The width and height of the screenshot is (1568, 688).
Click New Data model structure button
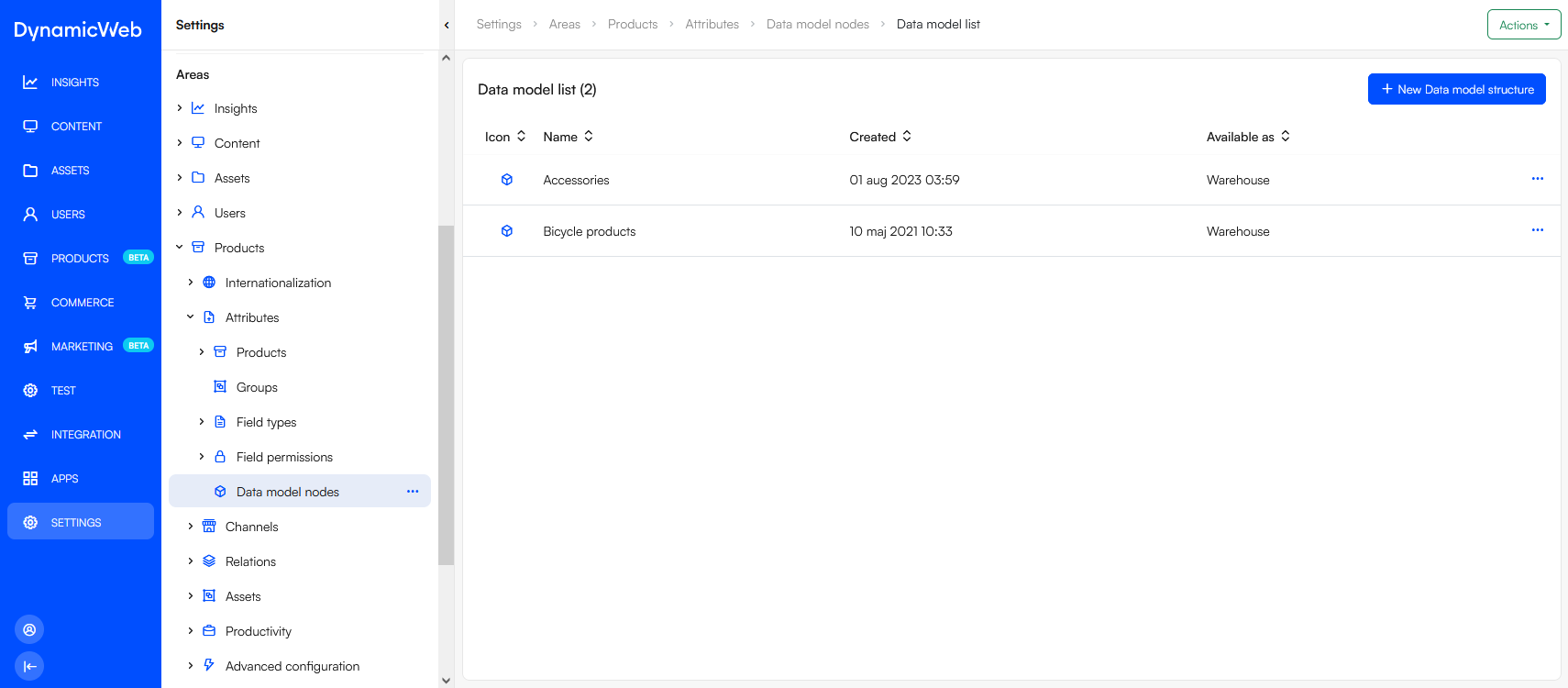tap(1457, 89)
